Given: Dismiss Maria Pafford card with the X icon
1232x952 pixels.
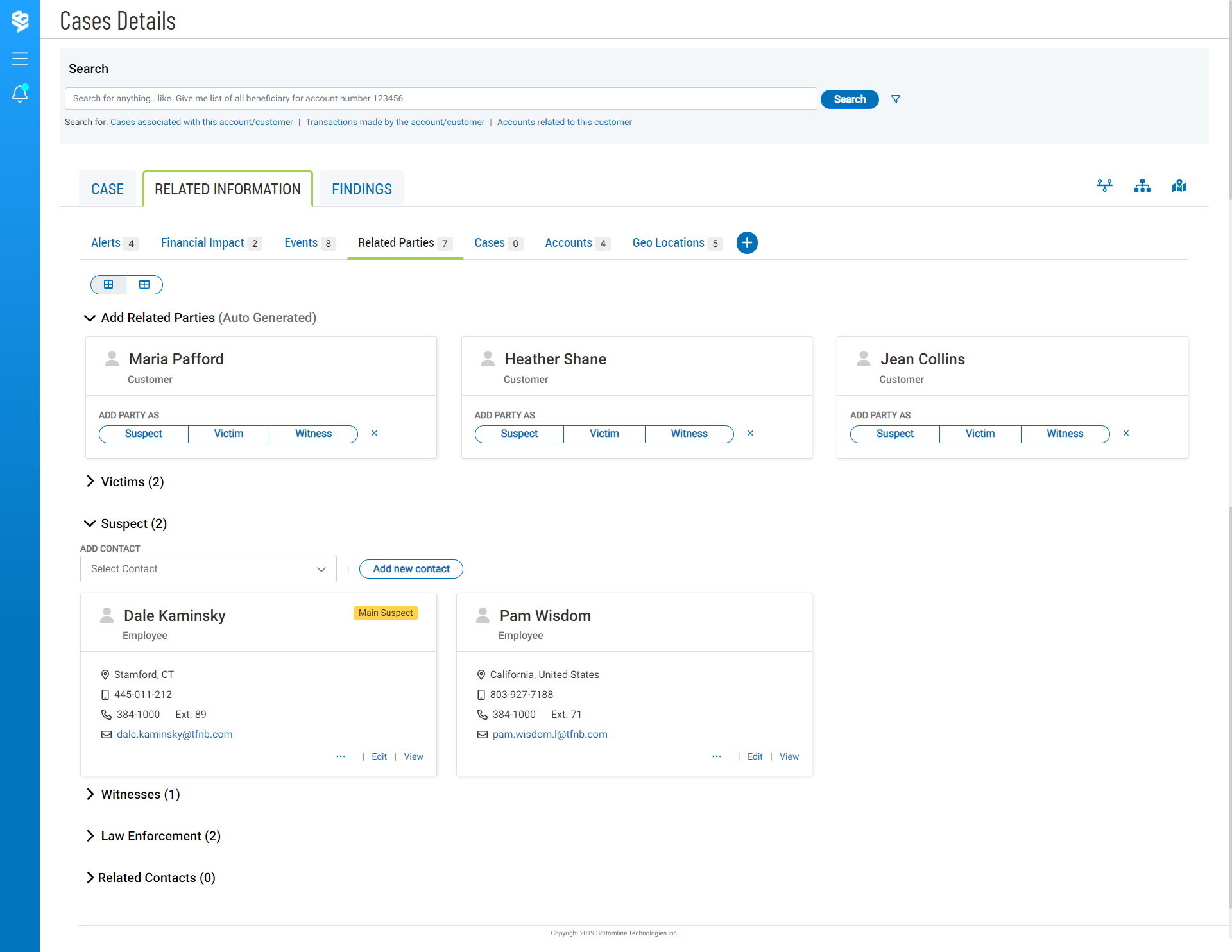Looking at the screenshot, I should pyautogui.click(x=374, y=434).
